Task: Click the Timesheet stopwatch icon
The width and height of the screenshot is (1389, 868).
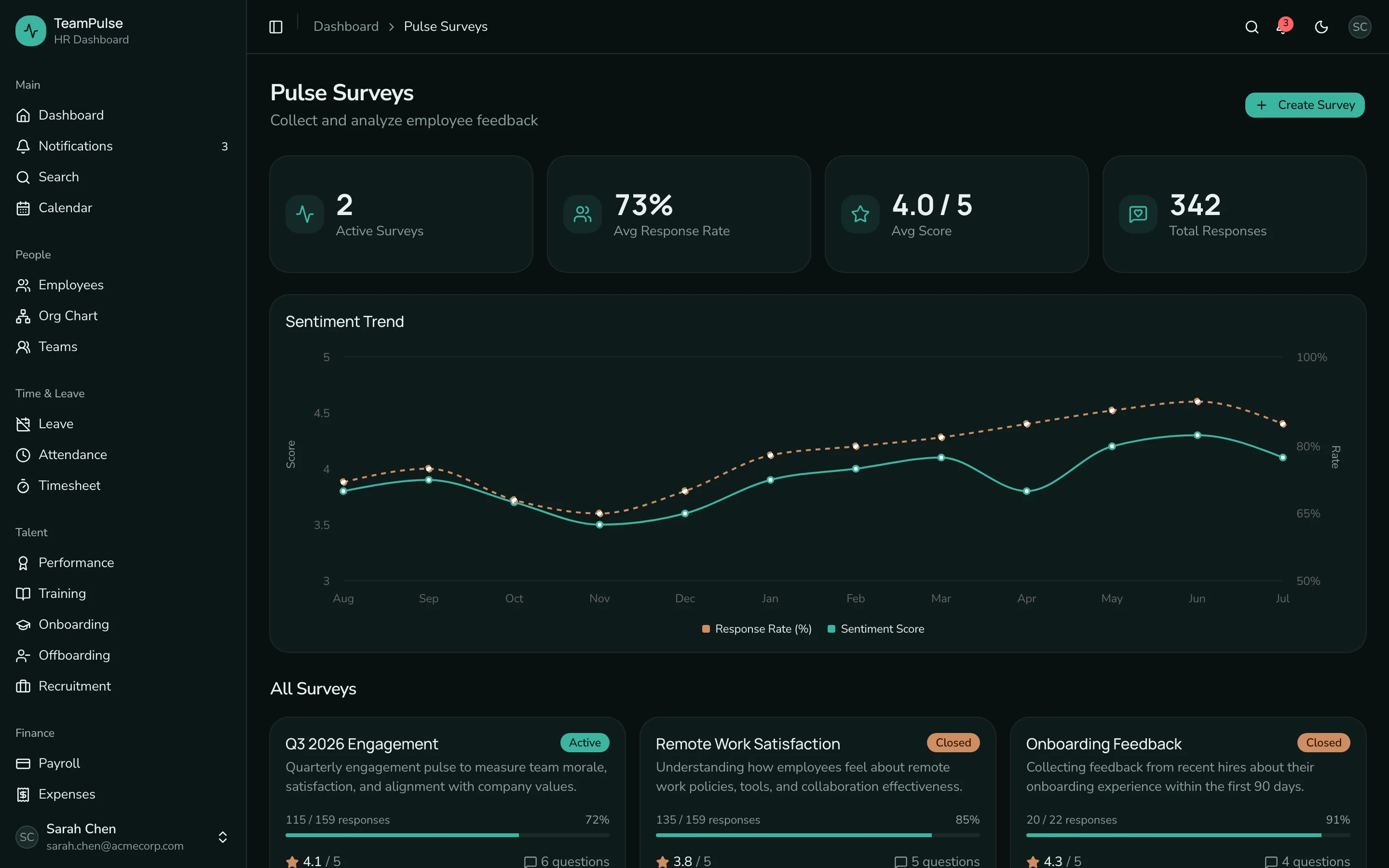Action: pyautogui.click(x=23, y=486)
